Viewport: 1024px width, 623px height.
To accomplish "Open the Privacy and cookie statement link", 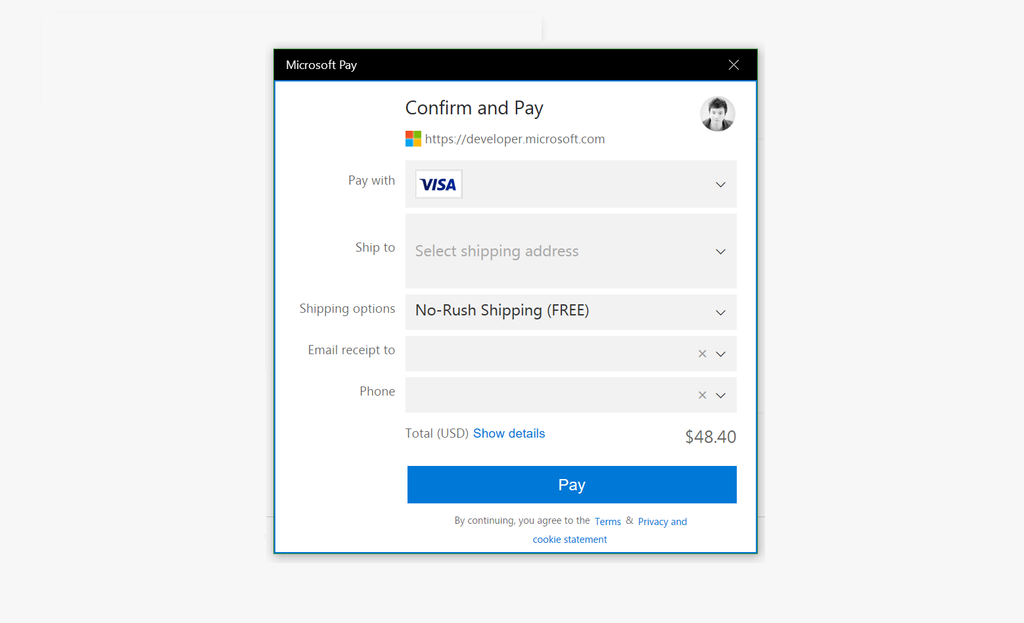I will point(662,521).
